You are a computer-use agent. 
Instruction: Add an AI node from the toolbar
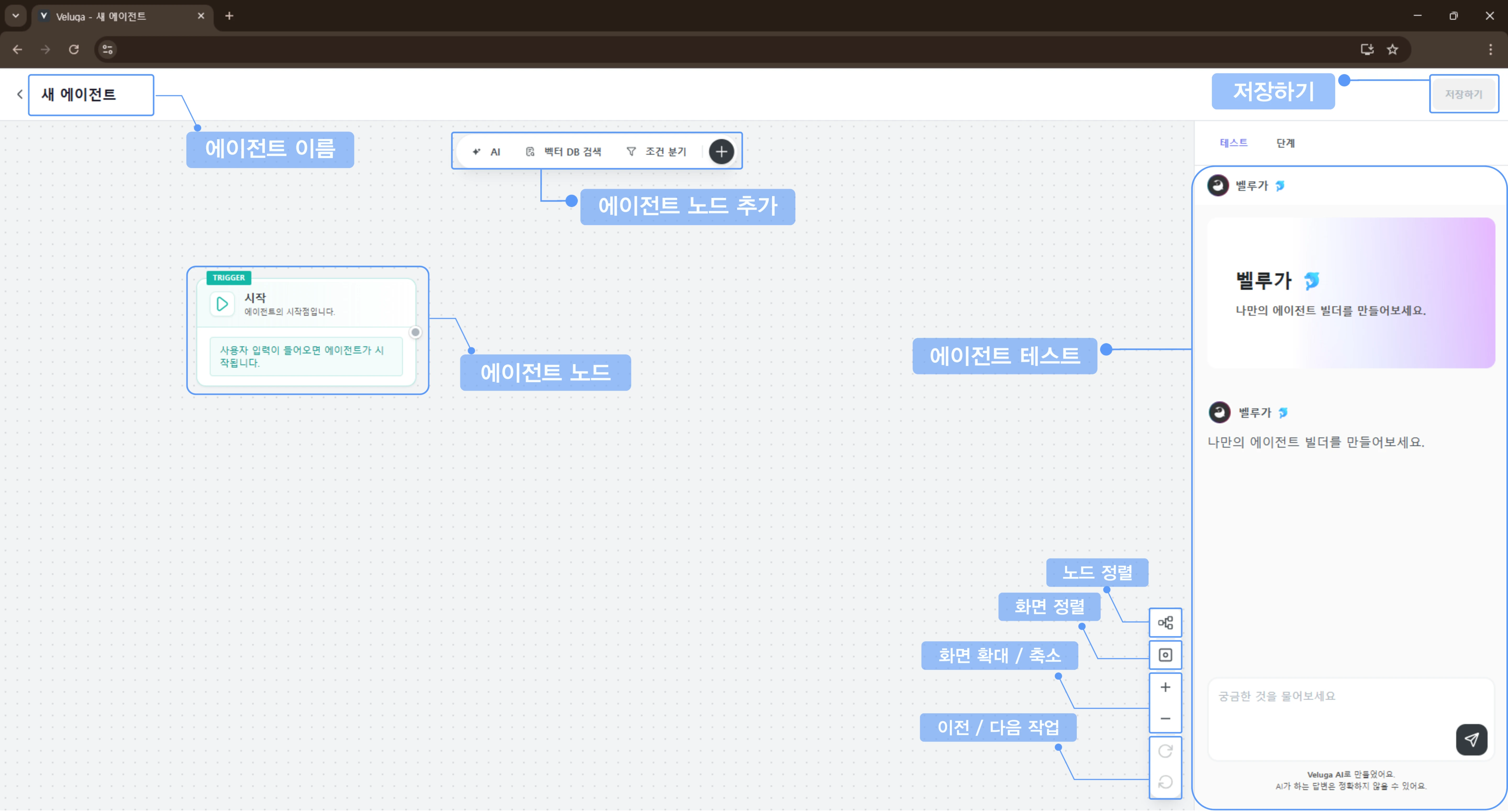click(486, 152)
